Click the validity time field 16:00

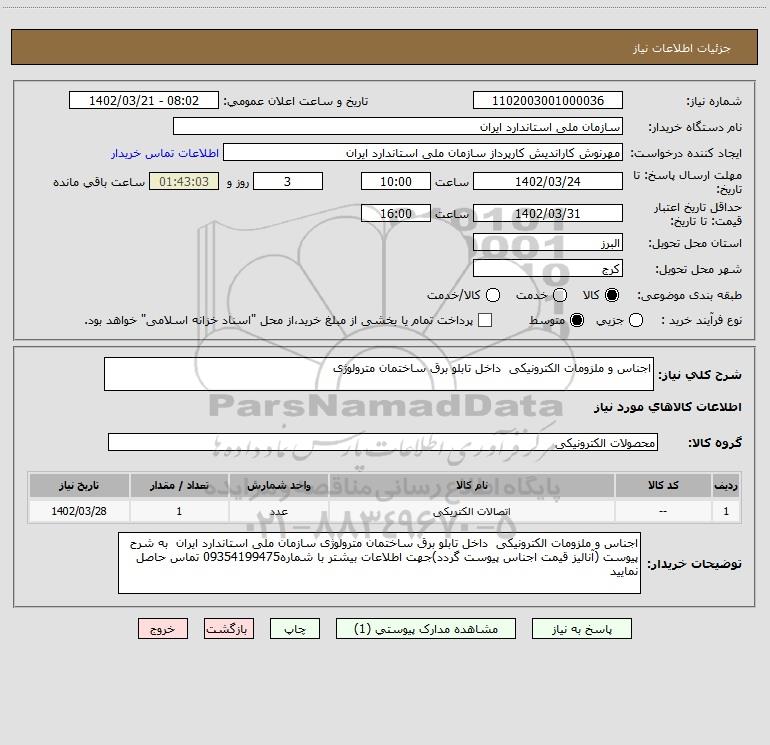click(x=396, y=213)
